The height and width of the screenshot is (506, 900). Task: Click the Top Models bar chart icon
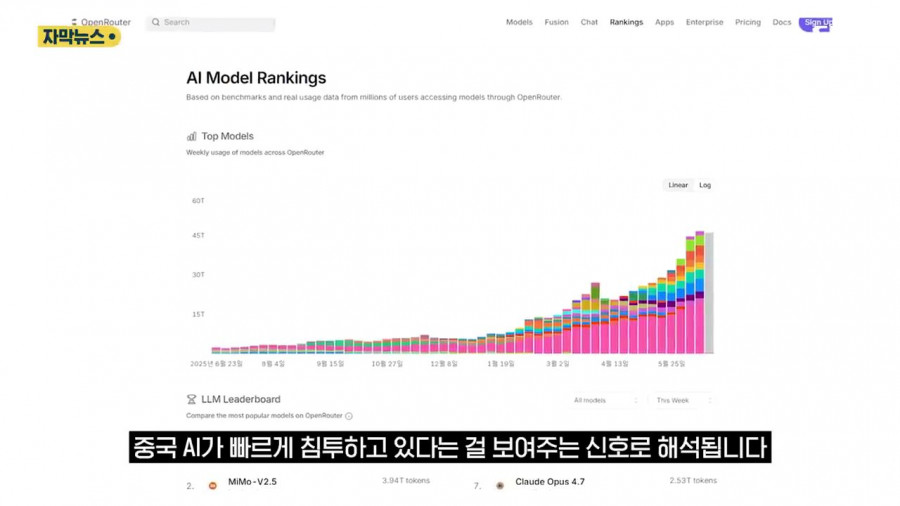(192, 137)
